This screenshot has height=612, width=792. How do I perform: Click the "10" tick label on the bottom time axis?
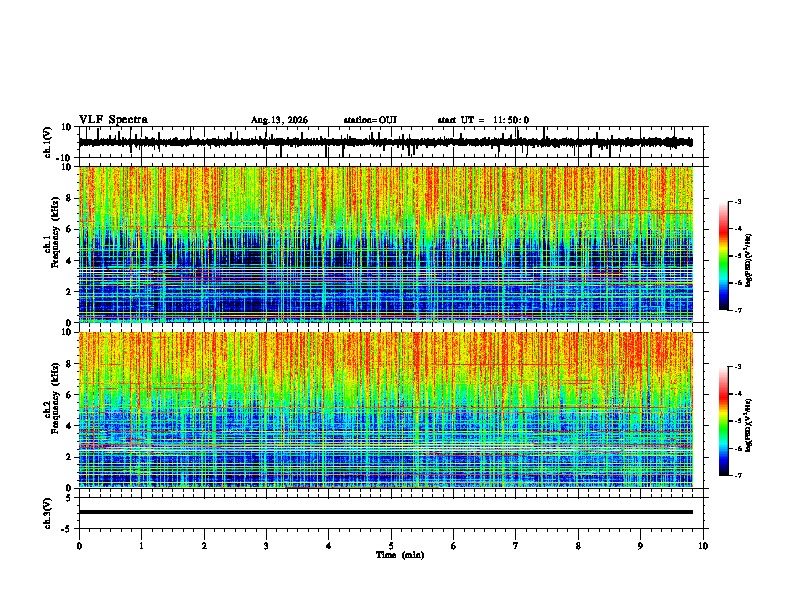coord(703,546)
